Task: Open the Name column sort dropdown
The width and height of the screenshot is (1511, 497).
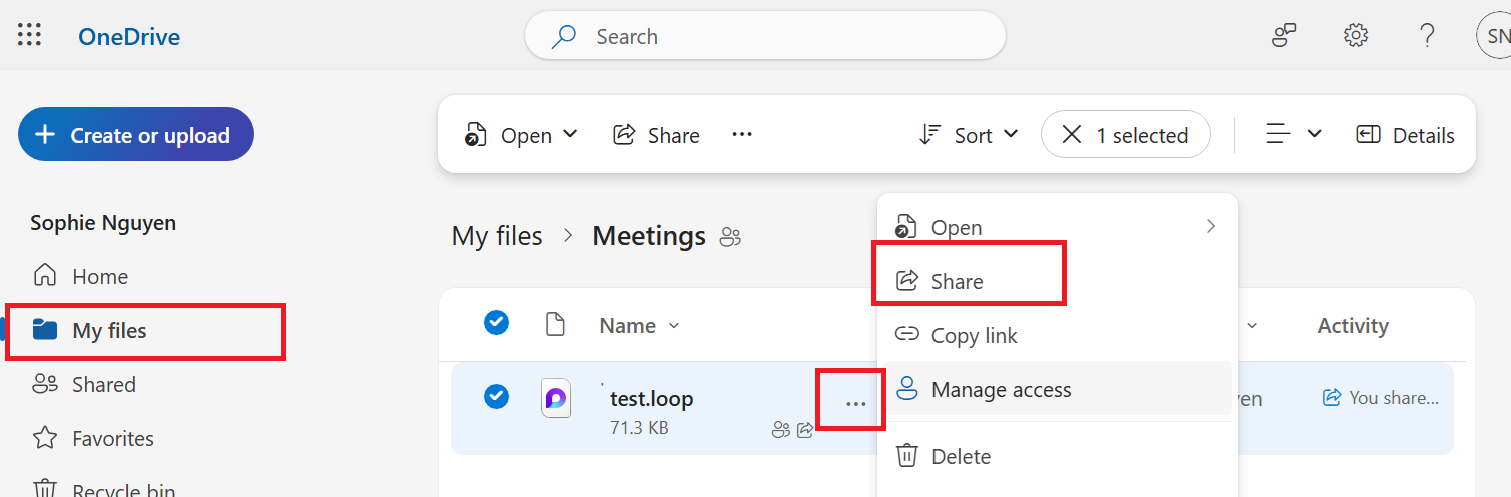Action: click(x=639, y=326)
